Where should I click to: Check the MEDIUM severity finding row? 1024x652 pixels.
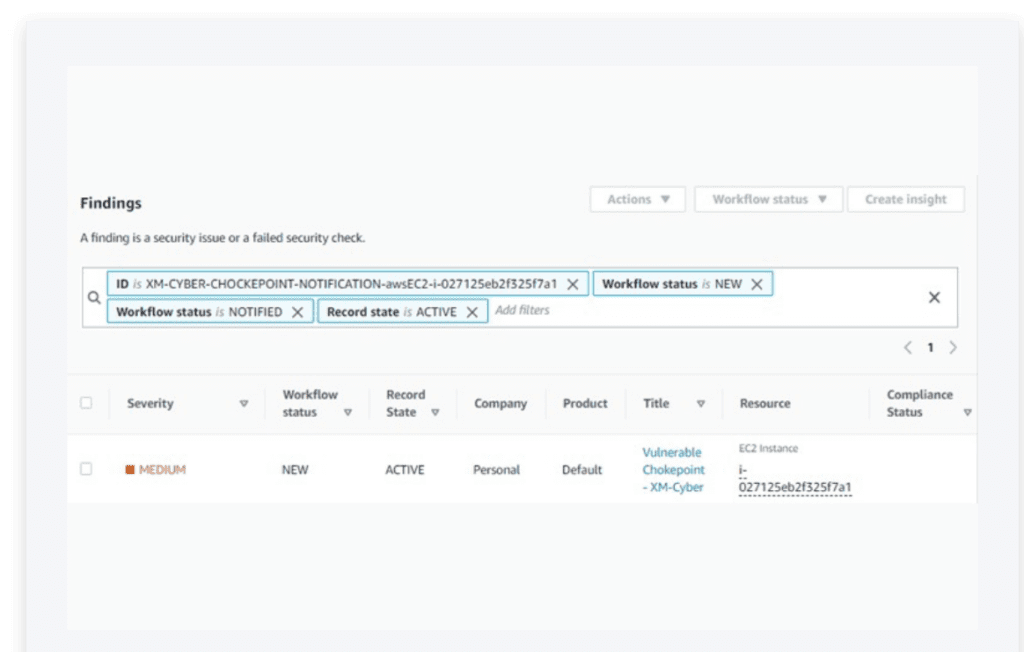[86, 469]
